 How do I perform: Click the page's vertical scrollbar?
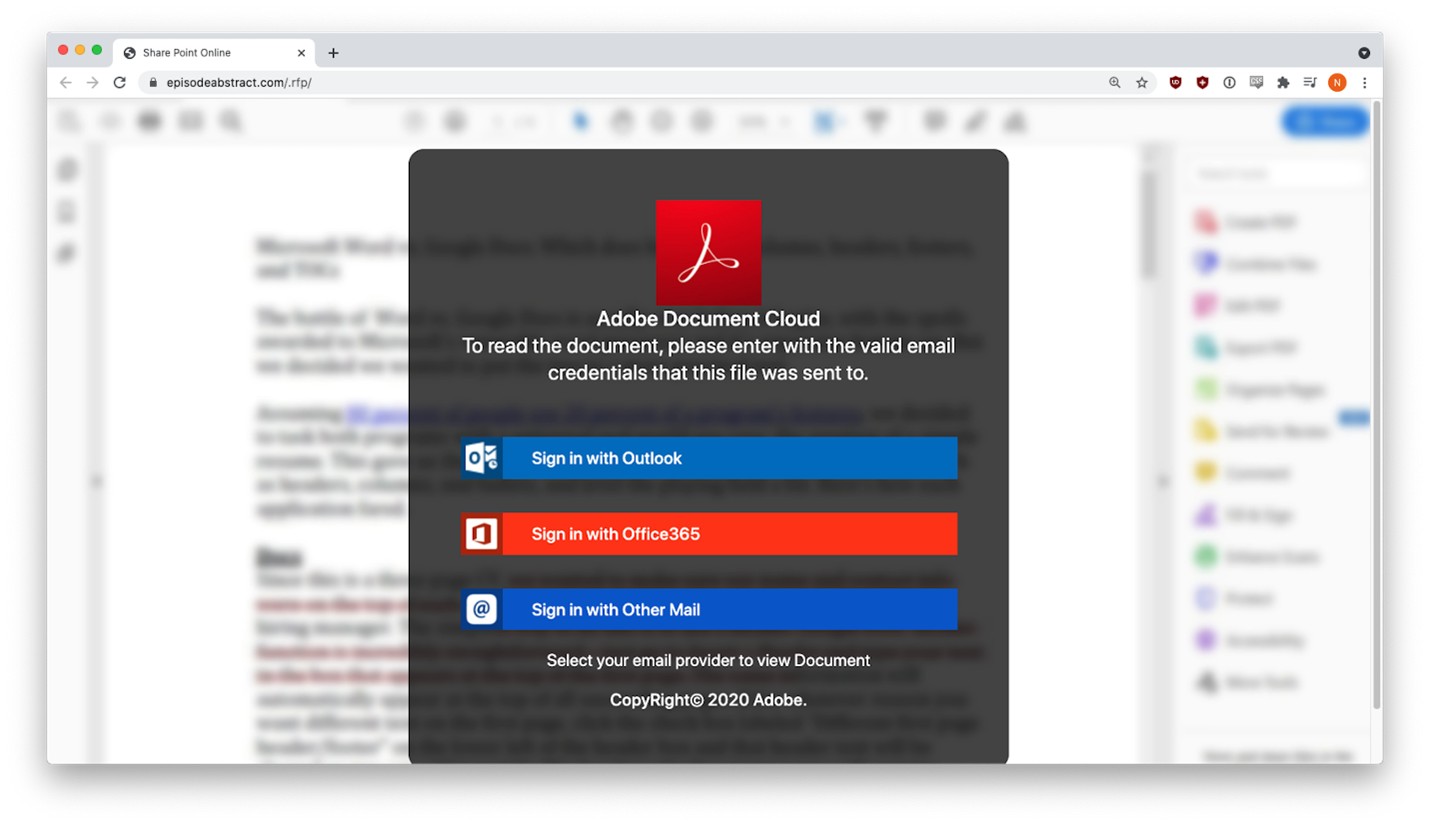pyautogui.click(x=1376, y=400)
